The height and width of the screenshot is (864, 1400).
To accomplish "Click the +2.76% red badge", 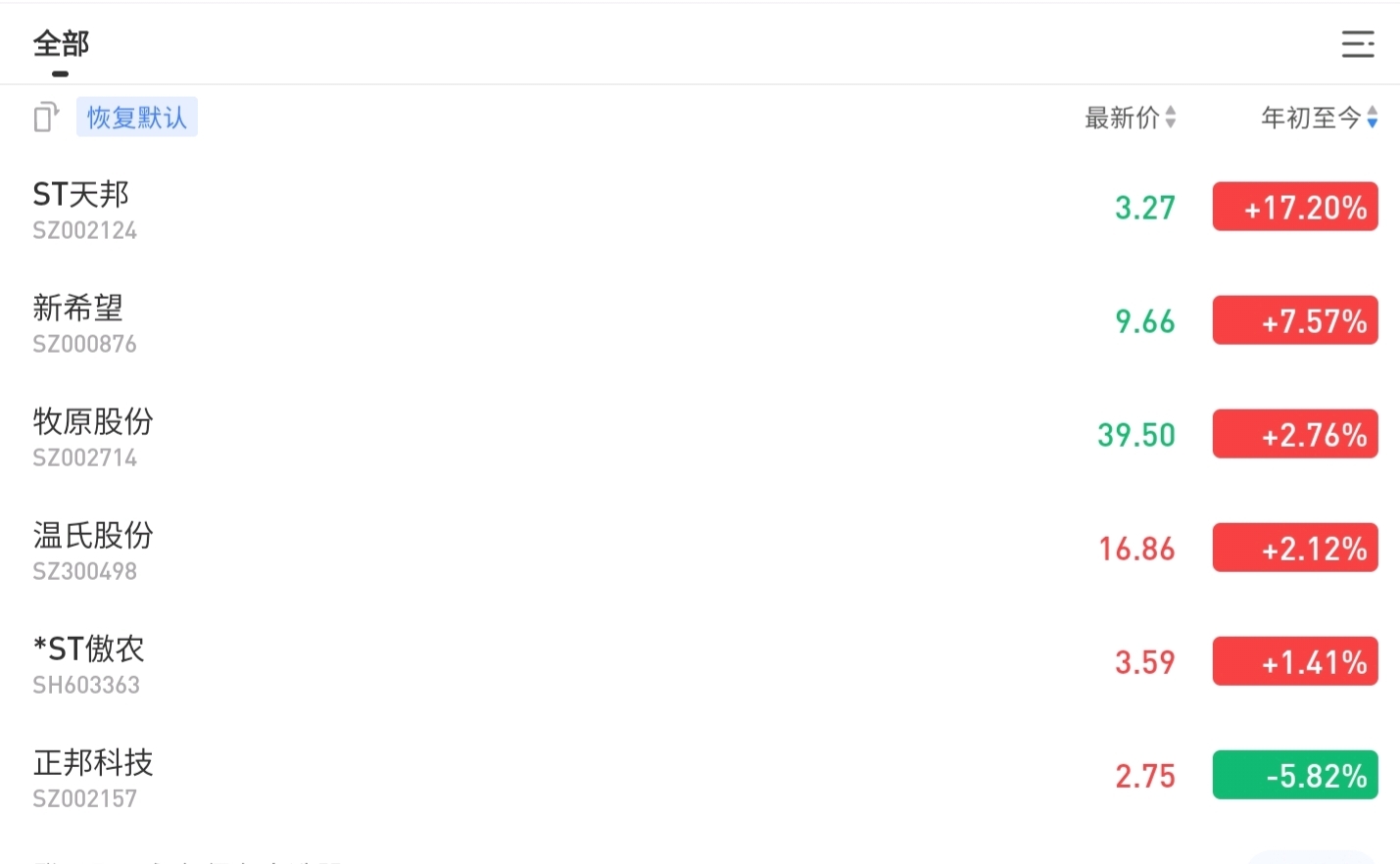I will 1295,434.
